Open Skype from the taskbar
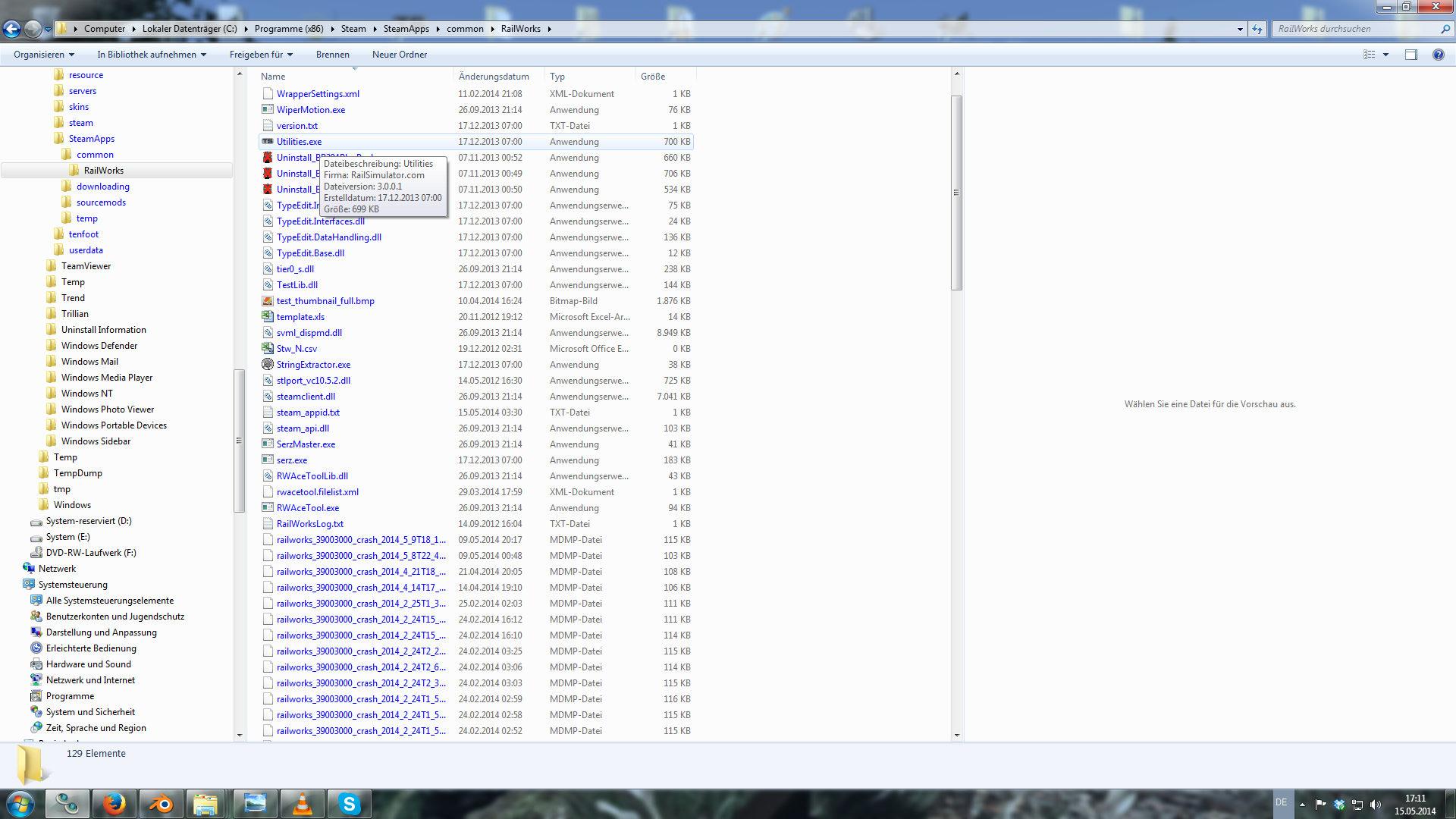This screenshot has height=819, width=1456. click(349, 804)
